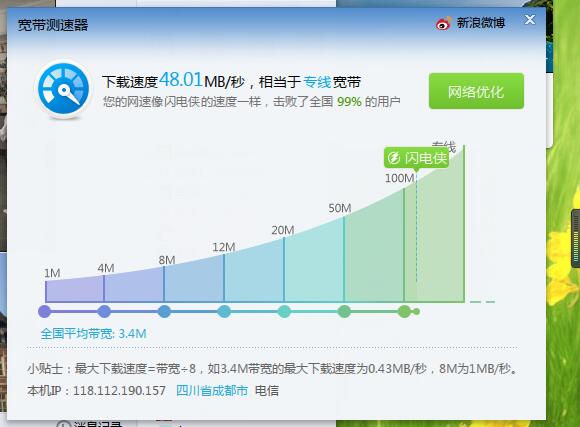Select the 20M marker dot on the scale

[284, 312]
